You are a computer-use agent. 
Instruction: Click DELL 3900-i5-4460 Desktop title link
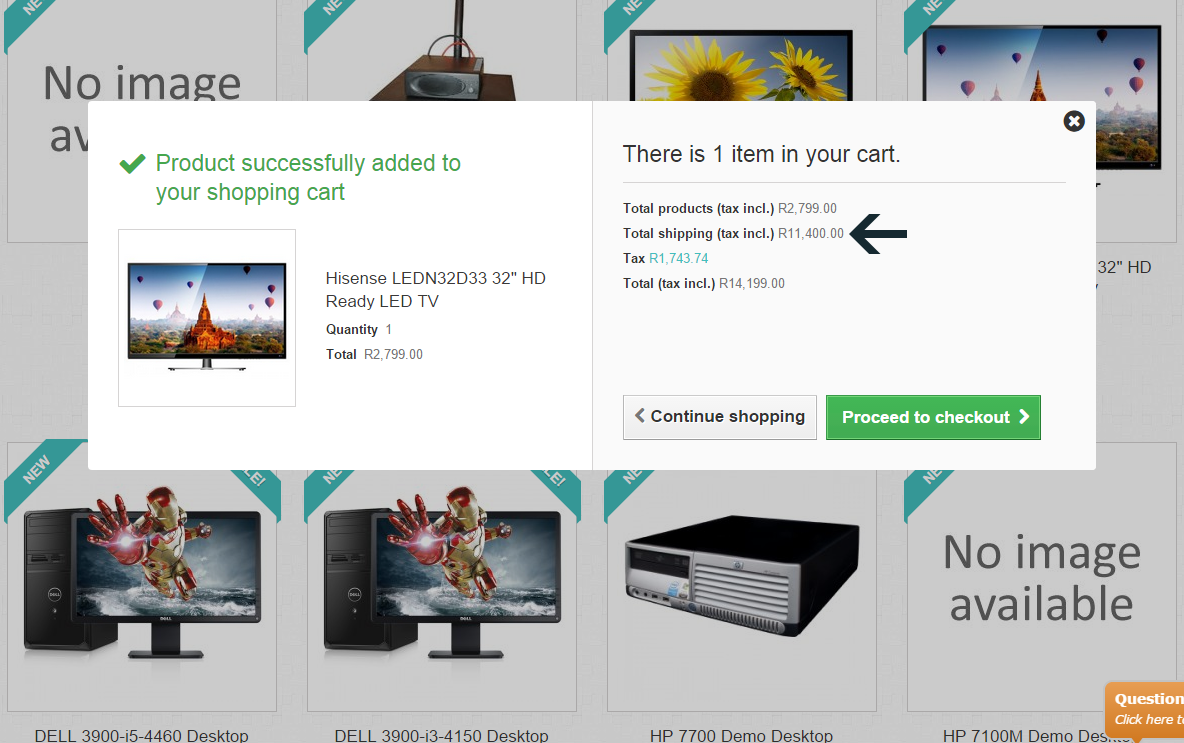141,735
